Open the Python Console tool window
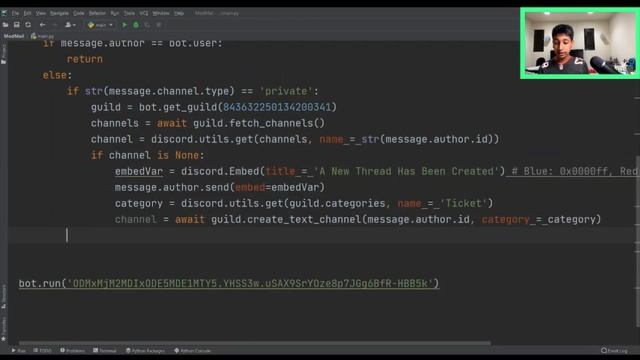640x360 pixels. [192, 351]
